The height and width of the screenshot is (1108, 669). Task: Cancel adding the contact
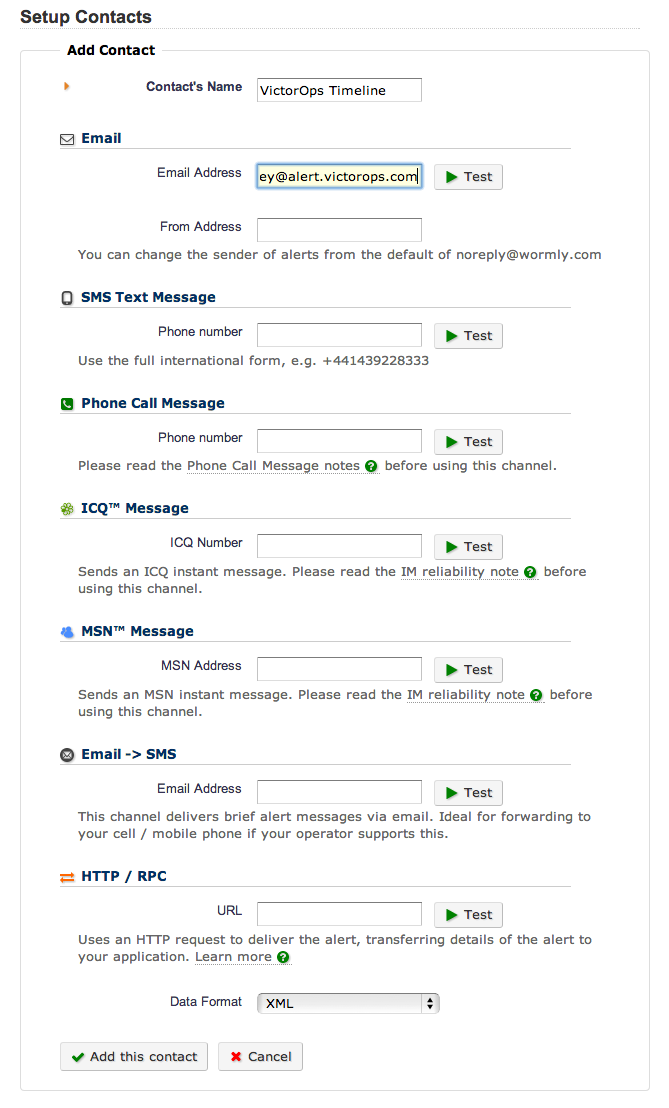pyautogui.click(x=260, y=1057)
